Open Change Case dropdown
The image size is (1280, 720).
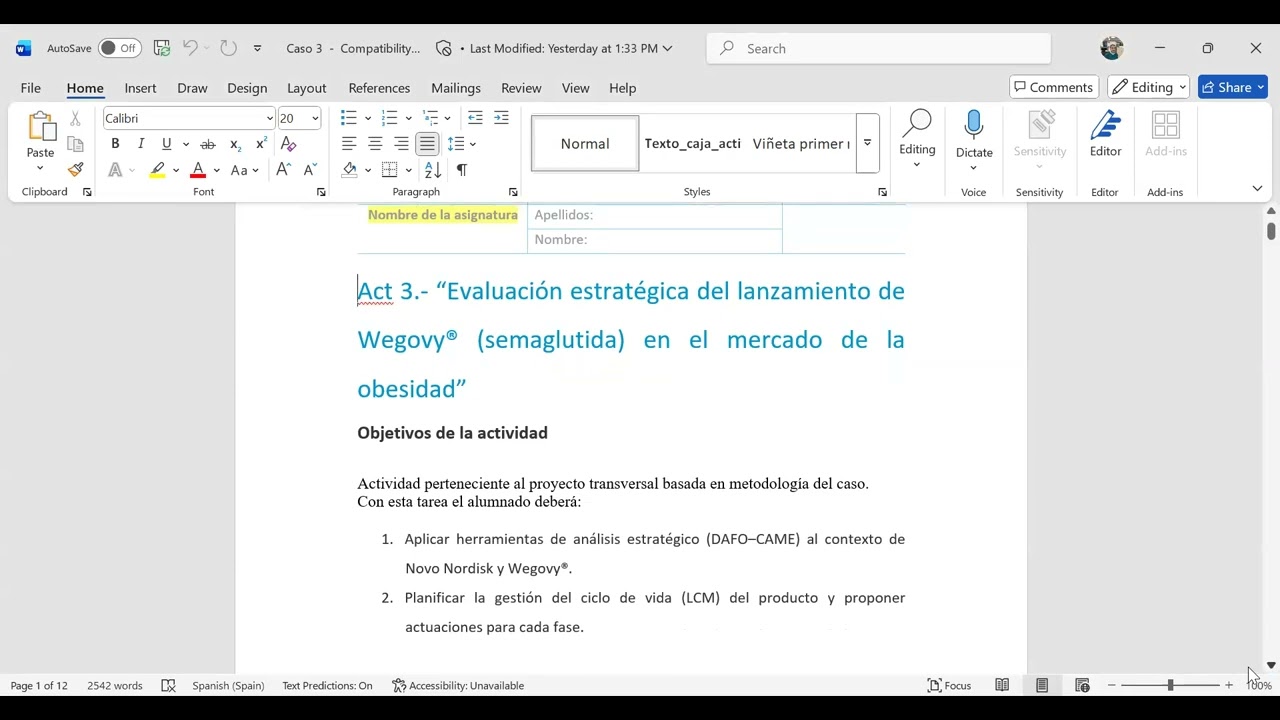[x=244, y=170]
